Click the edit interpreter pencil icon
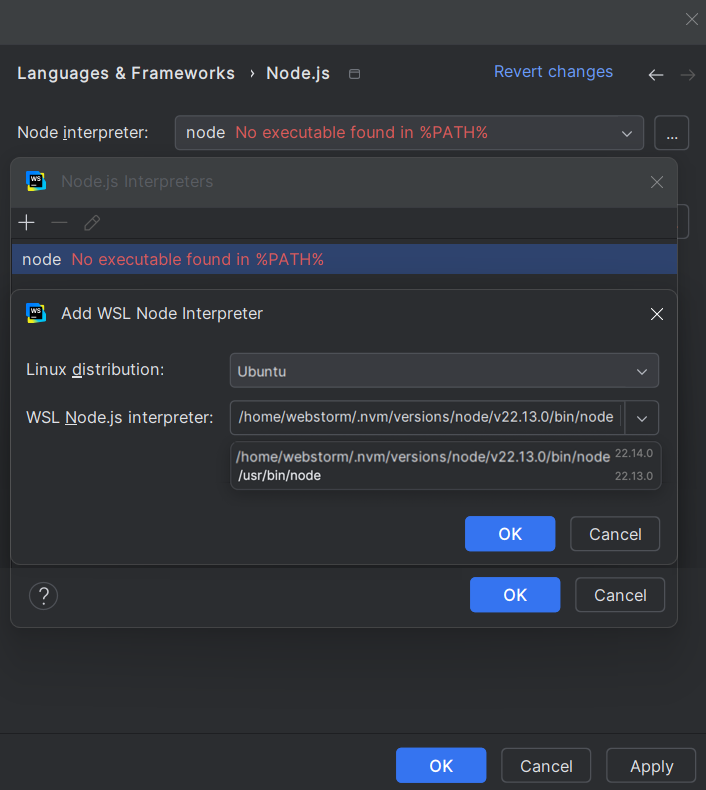Image resolution: width=706 pixels, height=790 pixels. 92,223
